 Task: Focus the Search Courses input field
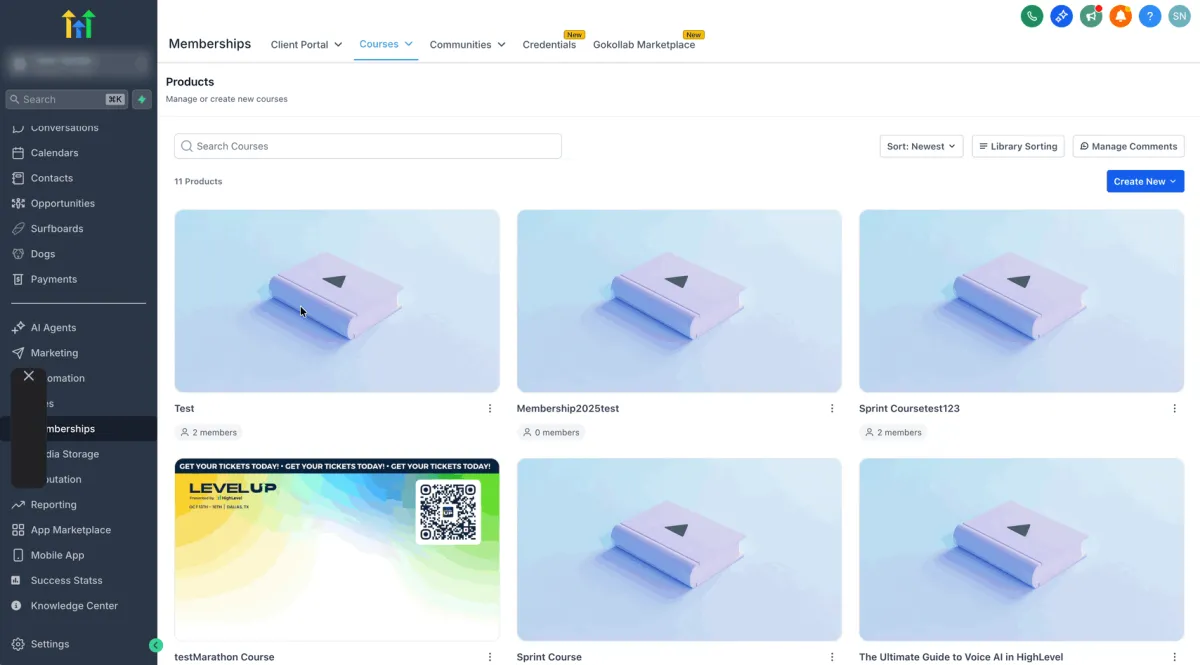tap(368, 146)
